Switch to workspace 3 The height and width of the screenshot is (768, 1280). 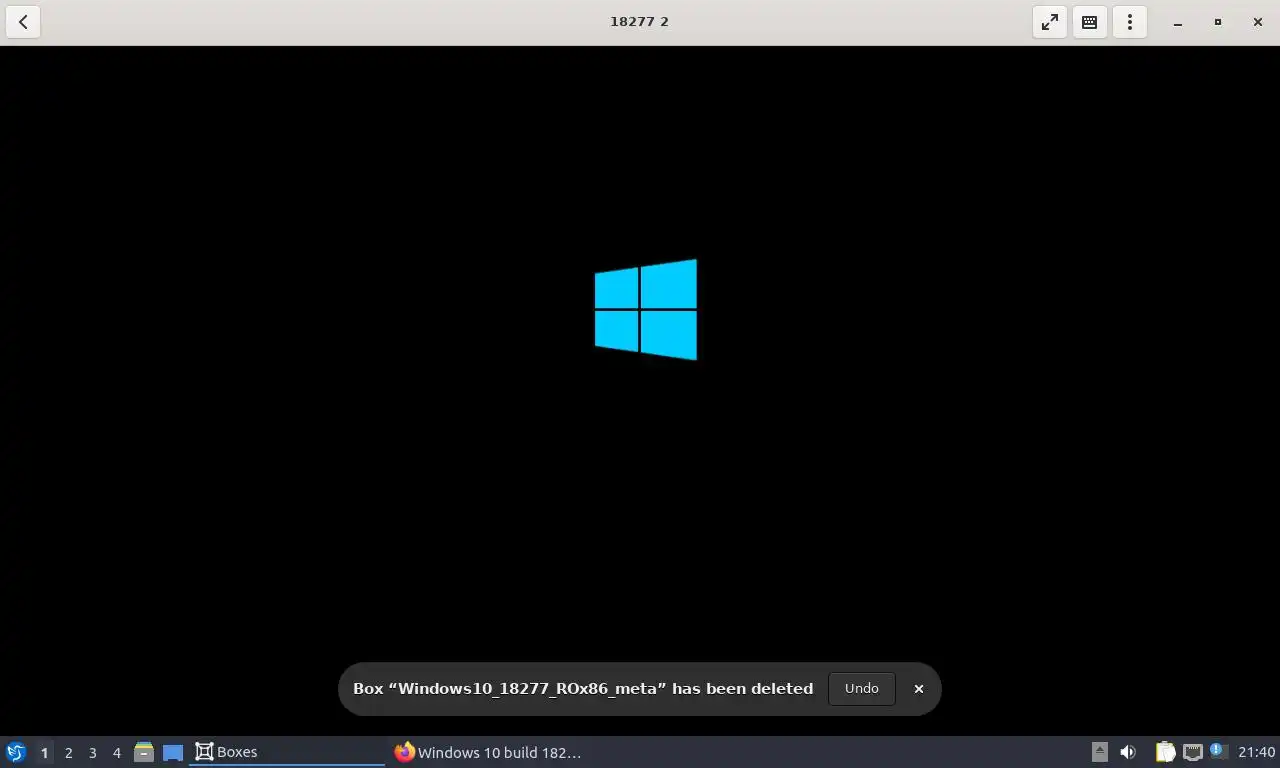click(93, 752)
